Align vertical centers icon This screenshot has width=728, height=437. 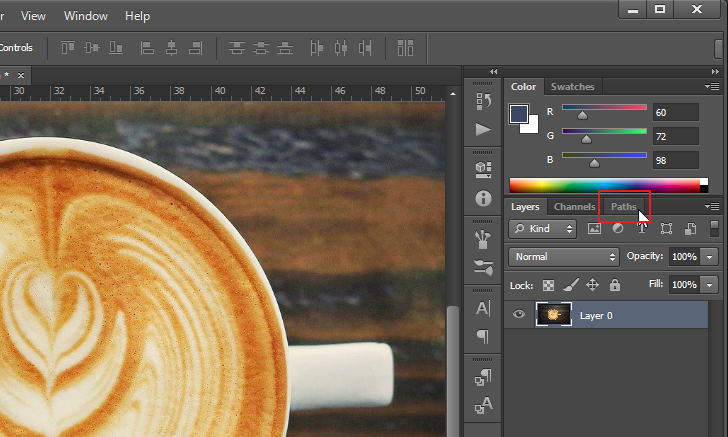pos(92,47)
